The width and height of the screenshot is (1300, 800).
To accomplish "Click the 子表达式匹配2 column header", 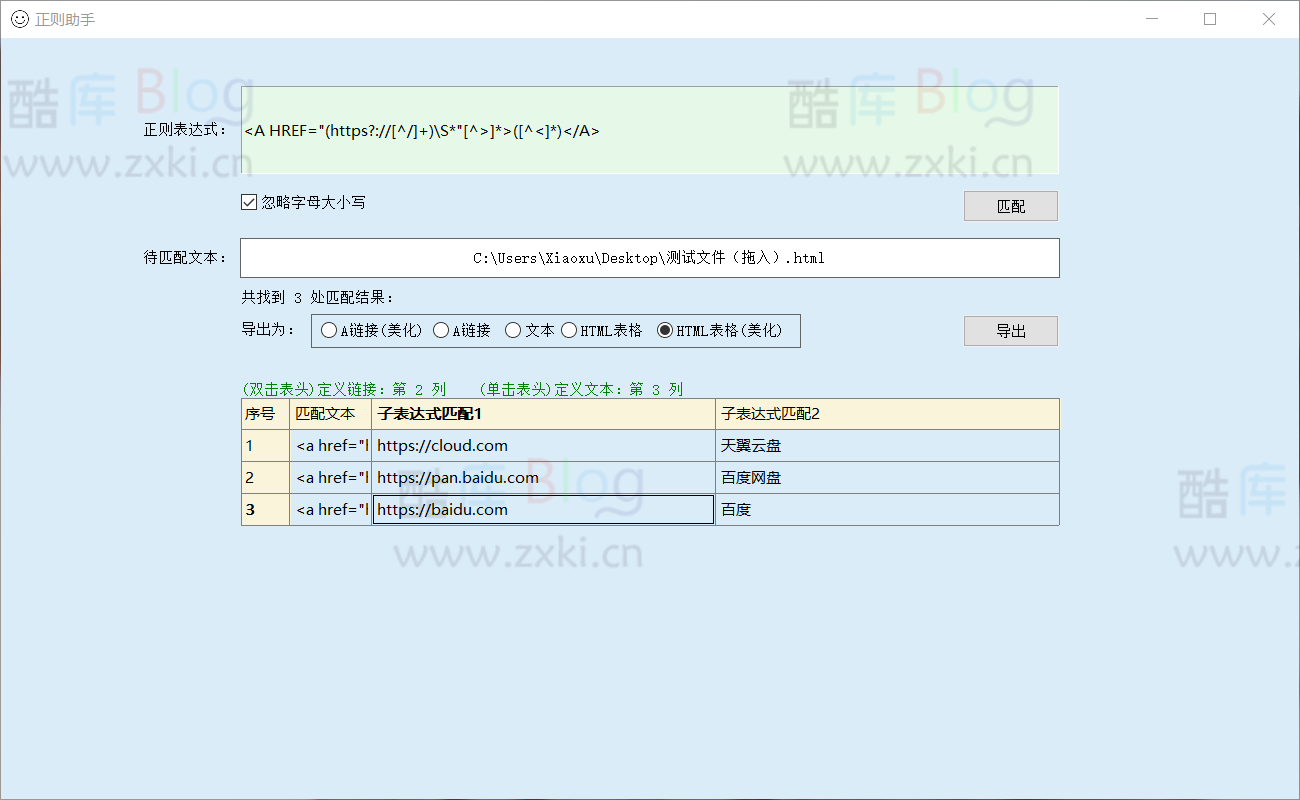I will click(886, 414).
